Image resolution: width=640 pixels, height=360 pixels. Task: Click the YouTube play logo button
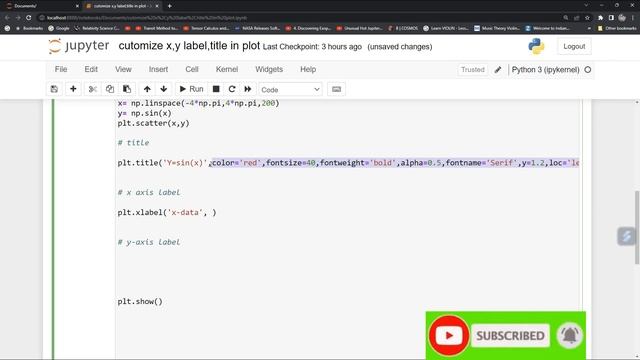[449, 336]
